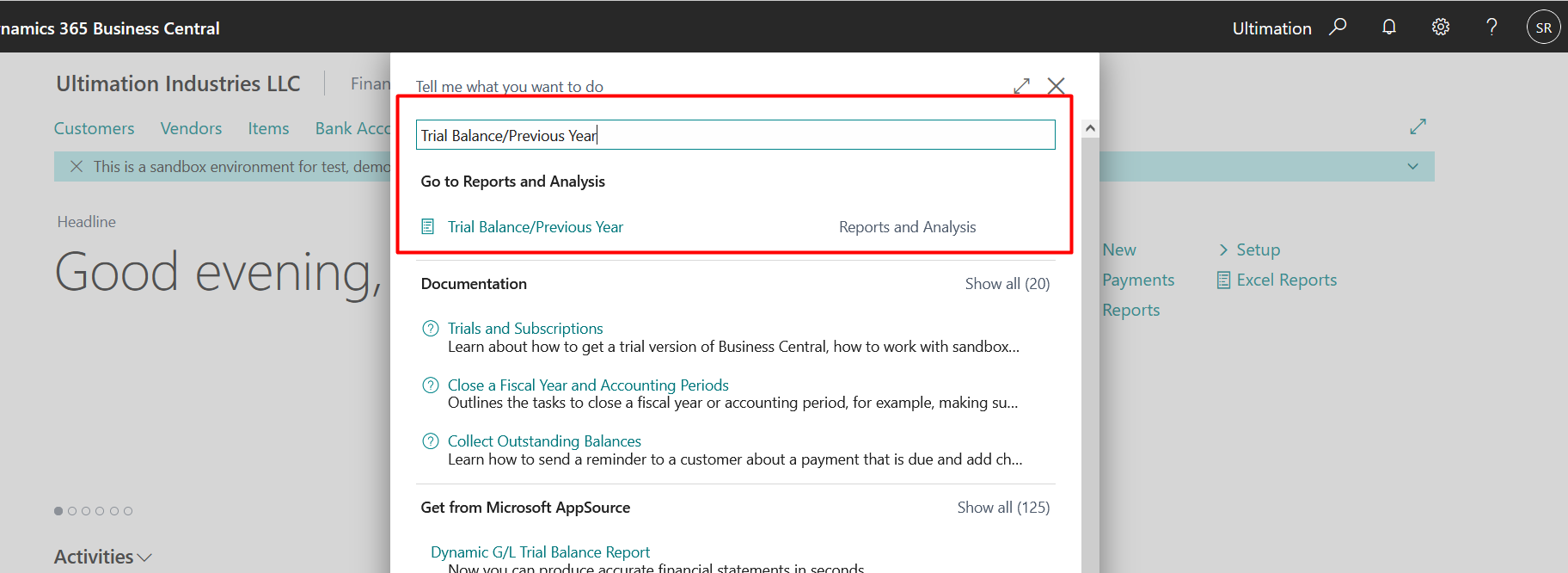
Task: Open Close a Fiscal Year and Accounting Periods
Action: [588, 385]
